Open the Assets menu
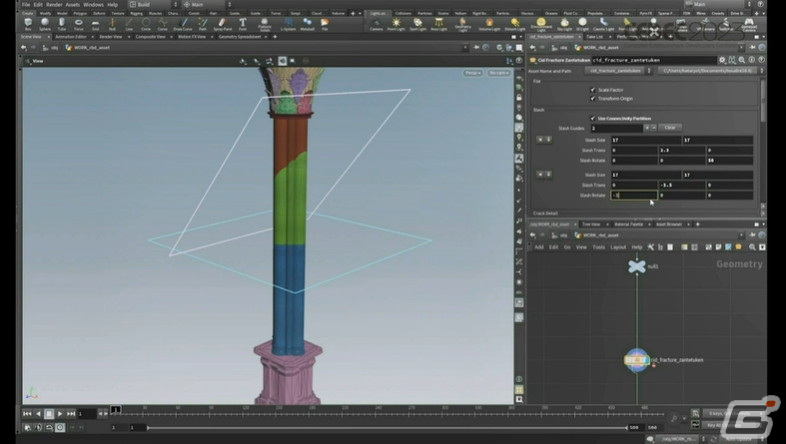Viewport: 786px width, 444px height. 73,5
